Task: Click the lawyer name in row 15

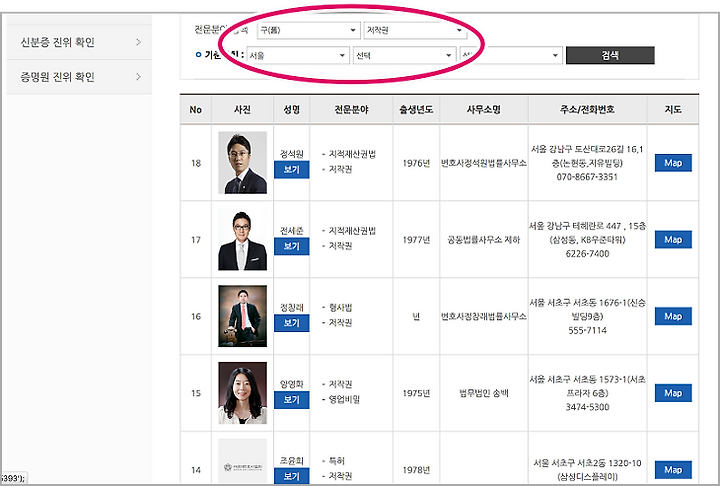Action: tap(292, 384)
